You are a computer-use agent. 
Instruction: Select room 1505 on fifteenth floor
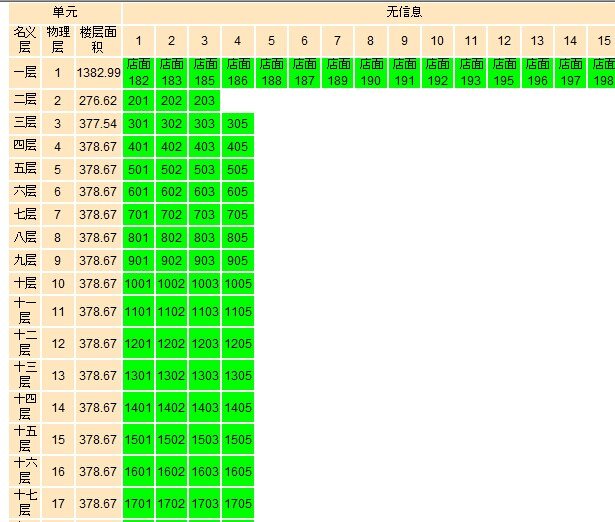click(x=237, y=440)
